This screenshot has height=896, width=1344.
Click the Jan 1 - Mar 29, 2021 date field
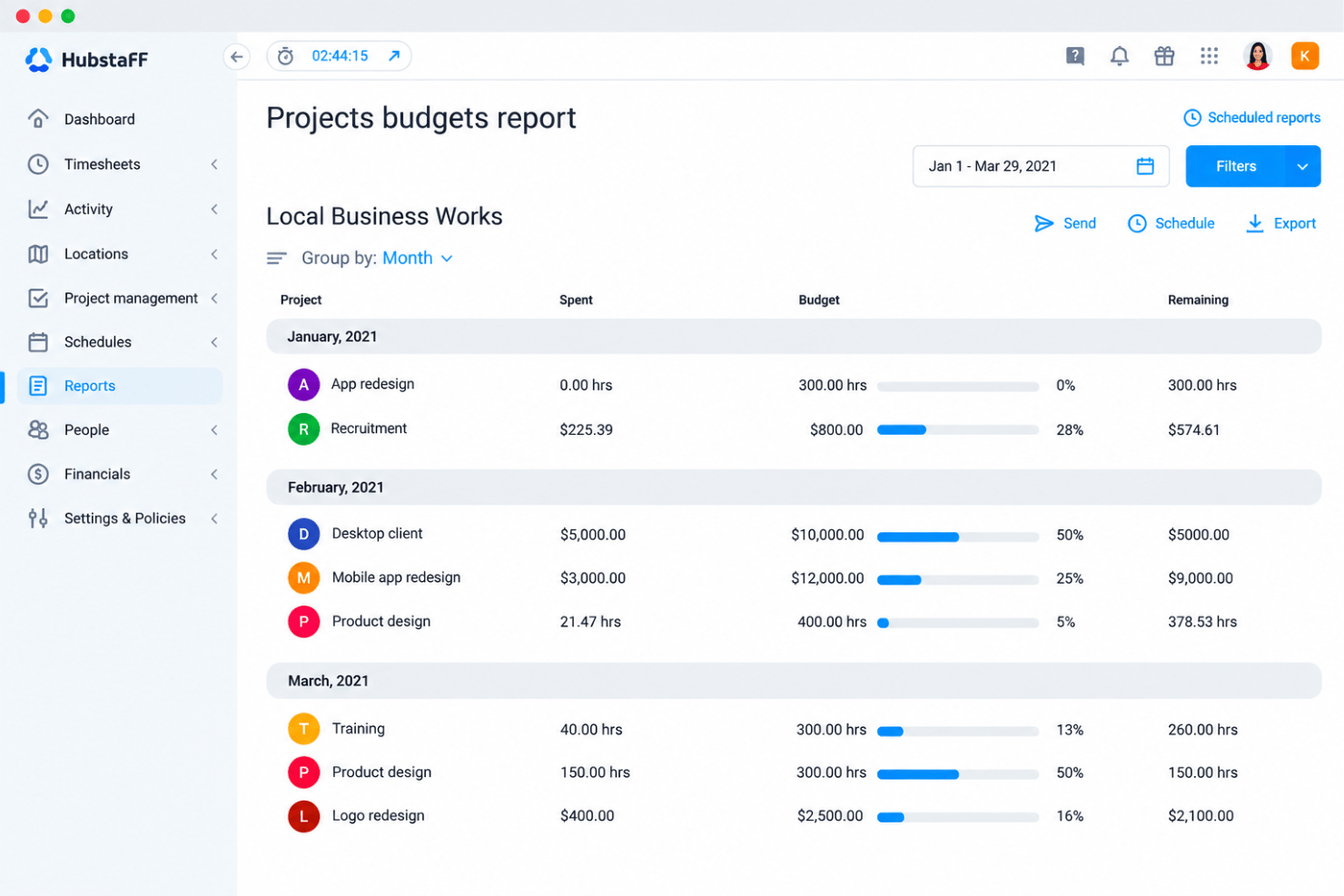(1041, 166)
